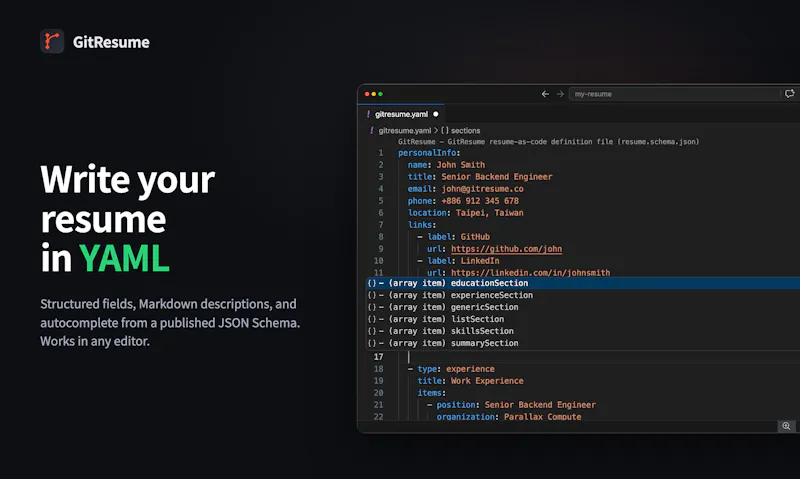The width and height of the screenshot is (800, 479).
Task: Click the schema description line above line 1
Action: [x=548, y=142]
